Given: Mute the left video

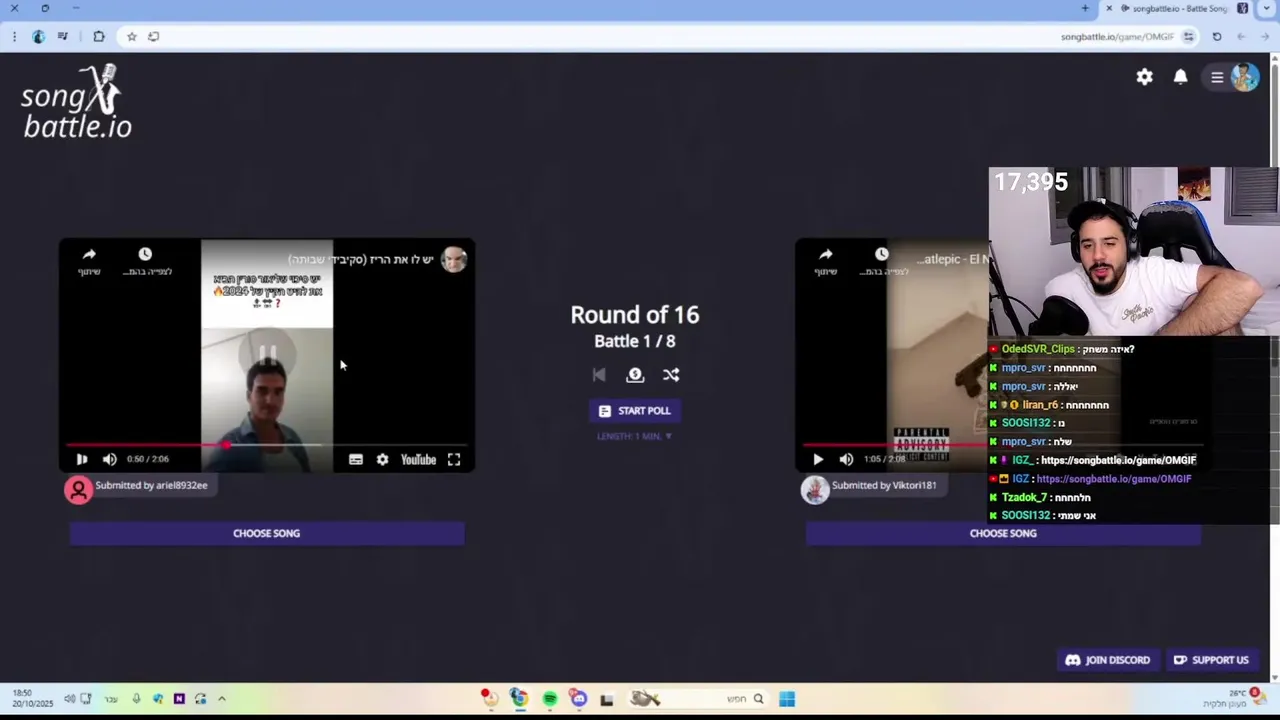Looking at the screenshot, I should pos(109,459).
